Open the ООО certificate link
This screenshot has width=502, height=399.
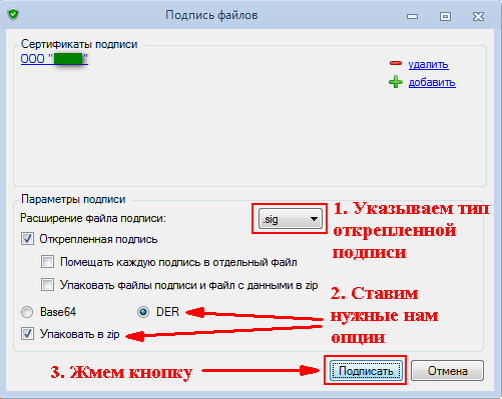(x=54, y=59)
